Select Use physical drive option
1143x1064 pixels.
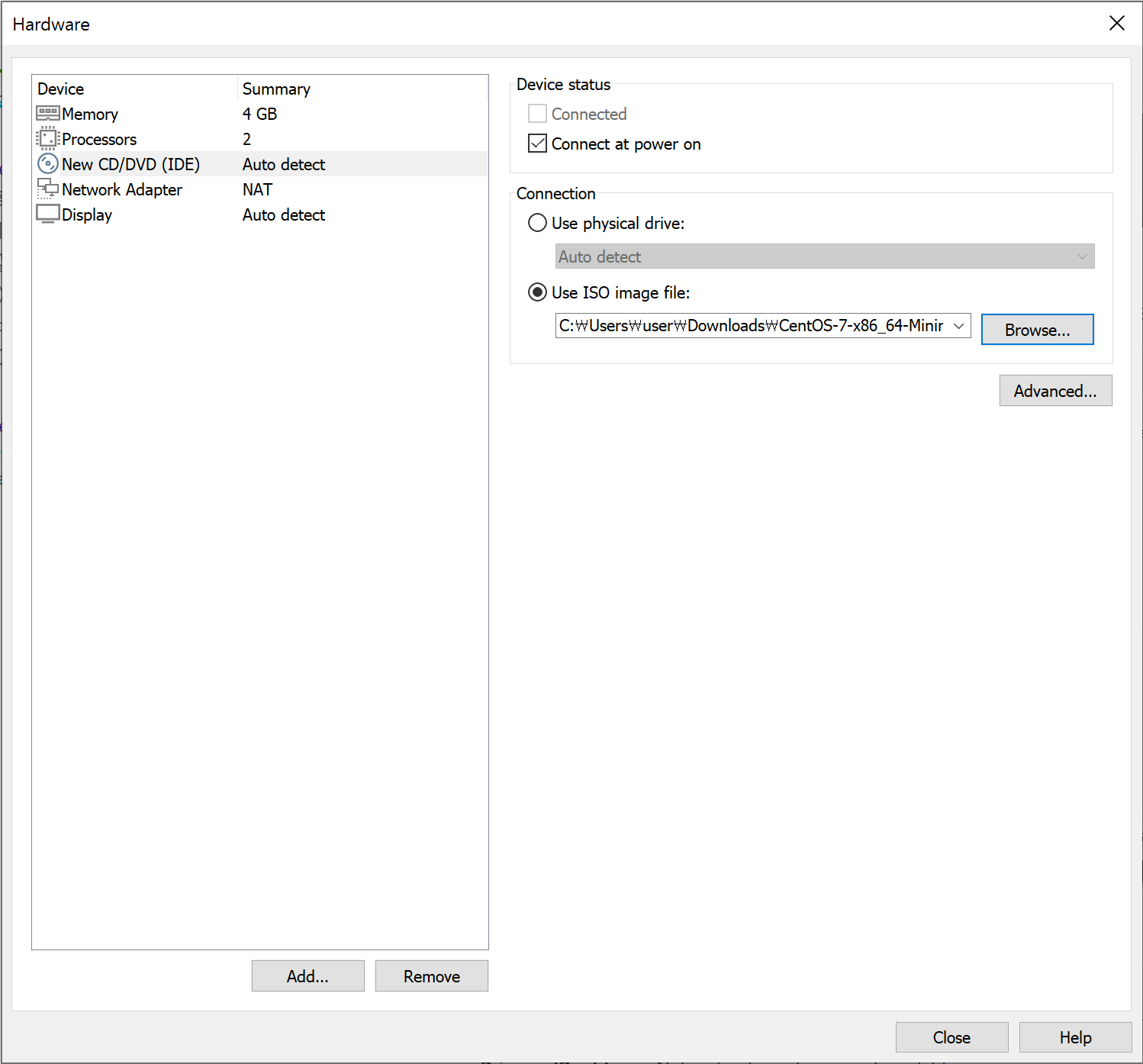coord(537,223)
